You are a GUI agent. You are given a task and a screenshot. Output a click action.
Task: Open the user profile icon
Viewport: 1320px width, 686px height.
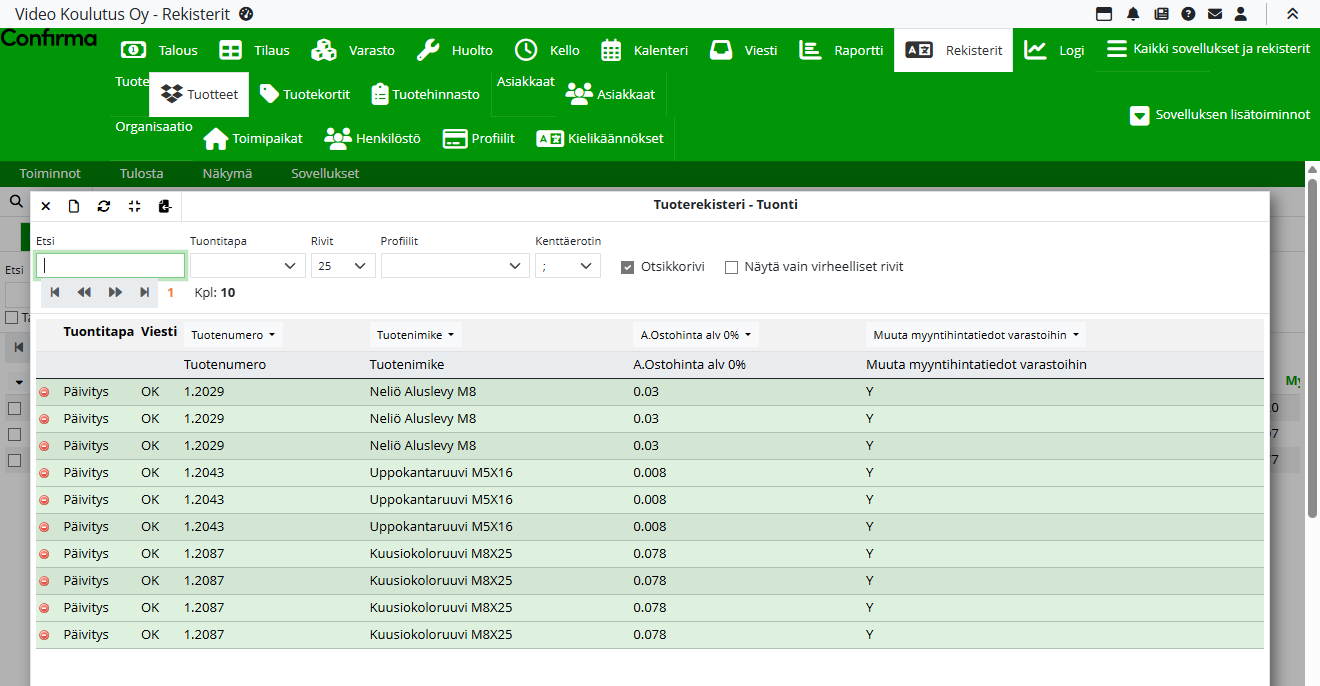coord(1241,14)
